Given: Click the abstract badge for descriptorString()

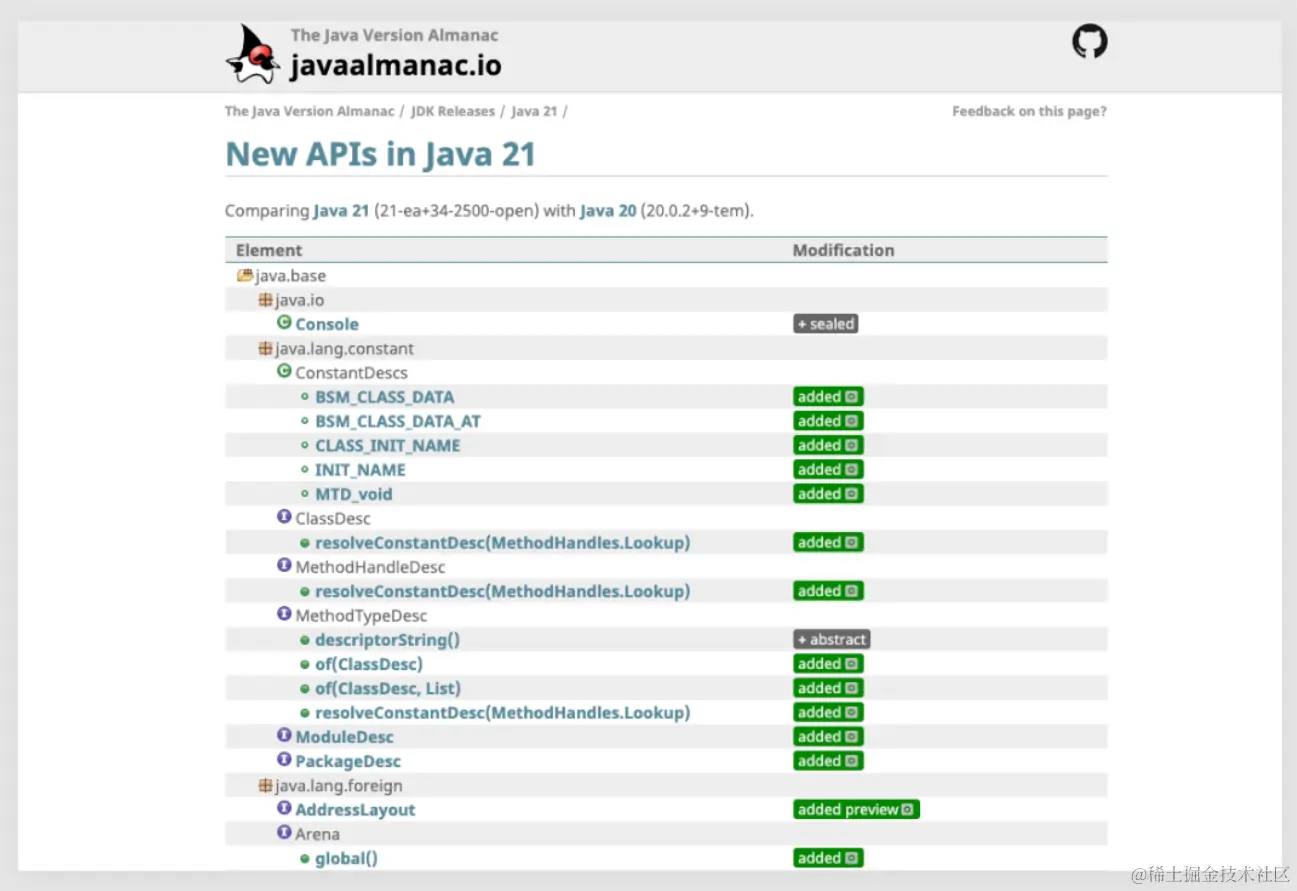Looking at the screenshot, I should (832, 640).
